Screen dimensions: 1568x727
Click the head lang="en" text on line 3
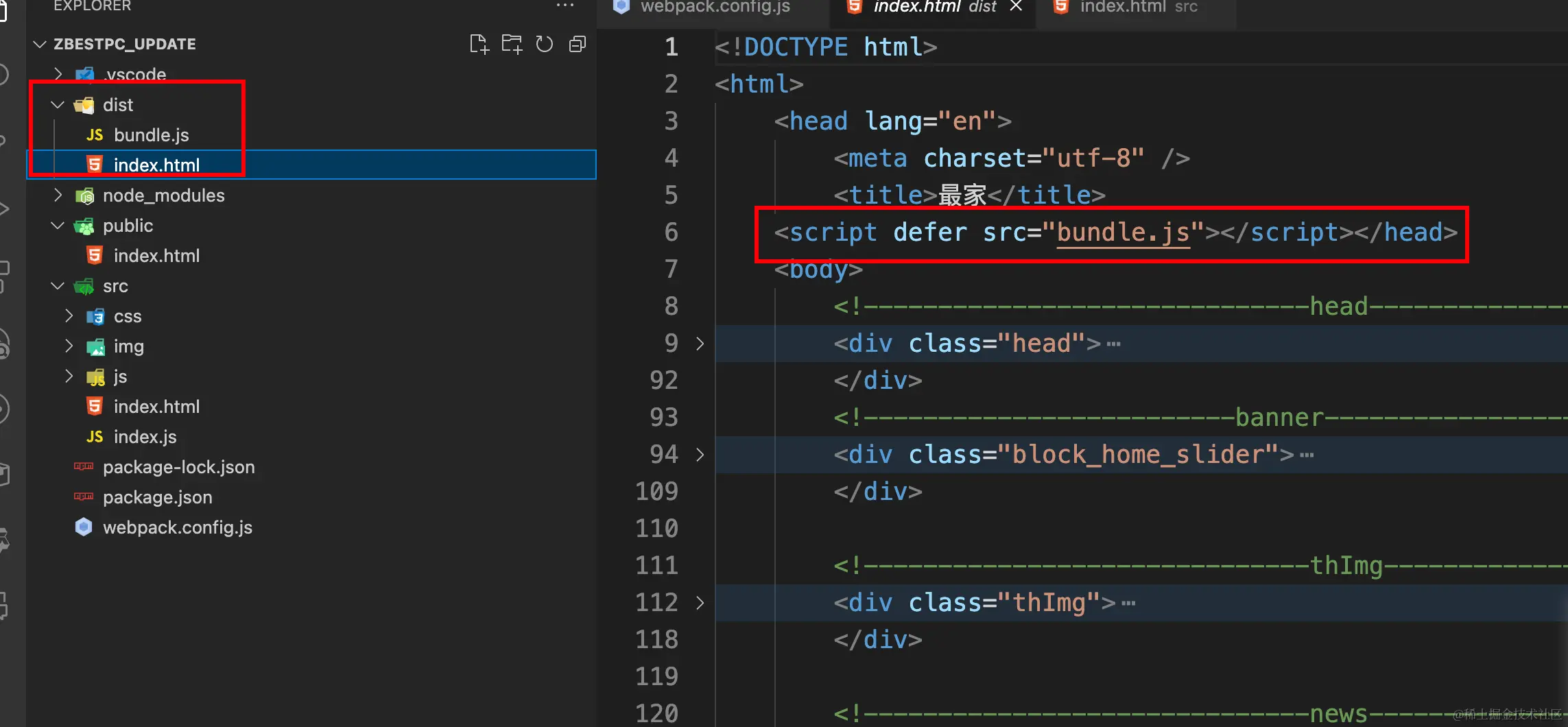click(x=893, y=121)
